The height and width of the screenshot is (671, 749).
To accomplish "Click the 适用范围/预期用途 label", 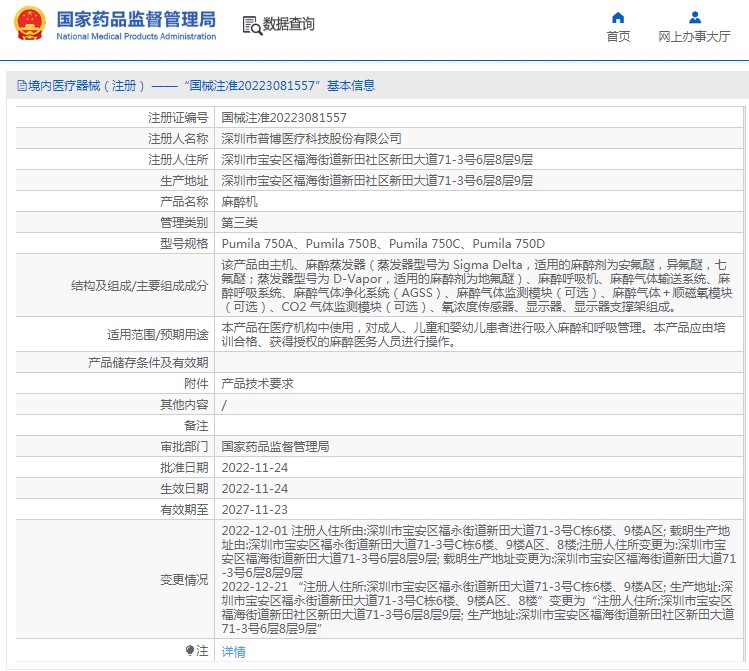I will [x=158, y=334].
